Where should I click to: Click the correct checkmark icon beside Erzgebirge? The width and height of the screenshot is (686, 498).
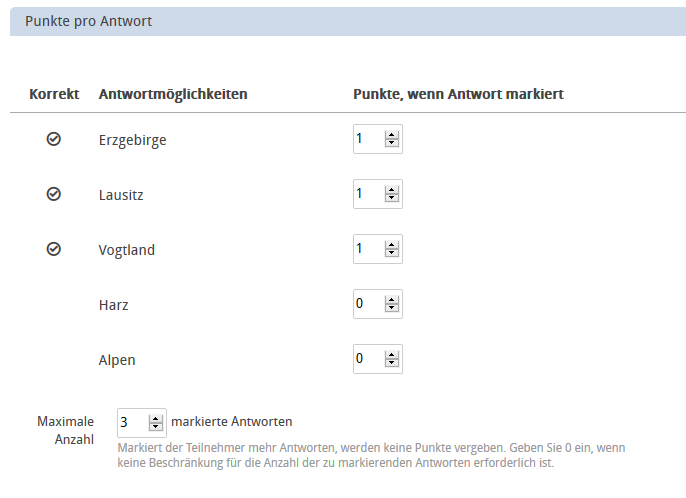pyautogui.click(x=54, y=140)
